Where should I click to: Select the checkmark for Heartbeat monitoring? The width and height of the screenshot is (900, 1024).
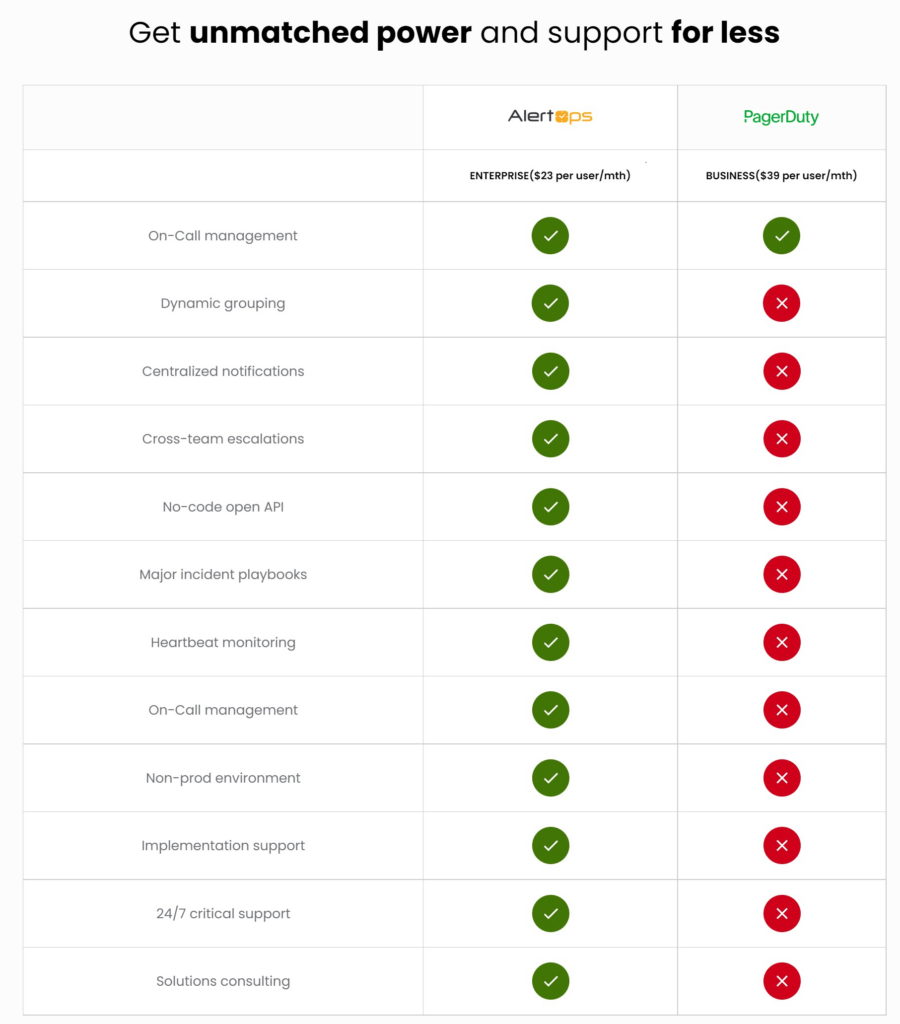point(550,642)
